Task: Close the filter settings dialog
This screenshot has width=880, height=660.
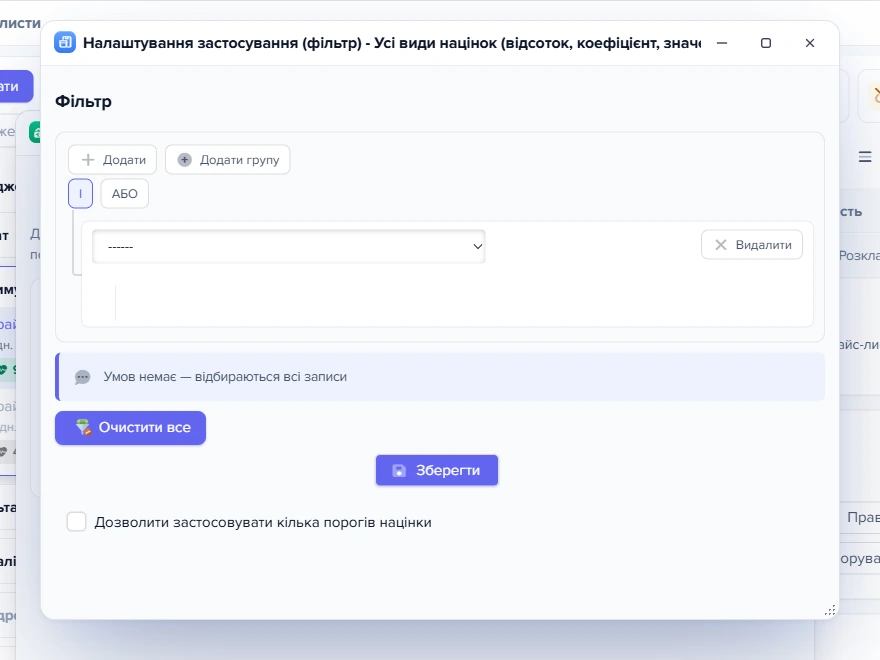Action: [x=810, y=43]
